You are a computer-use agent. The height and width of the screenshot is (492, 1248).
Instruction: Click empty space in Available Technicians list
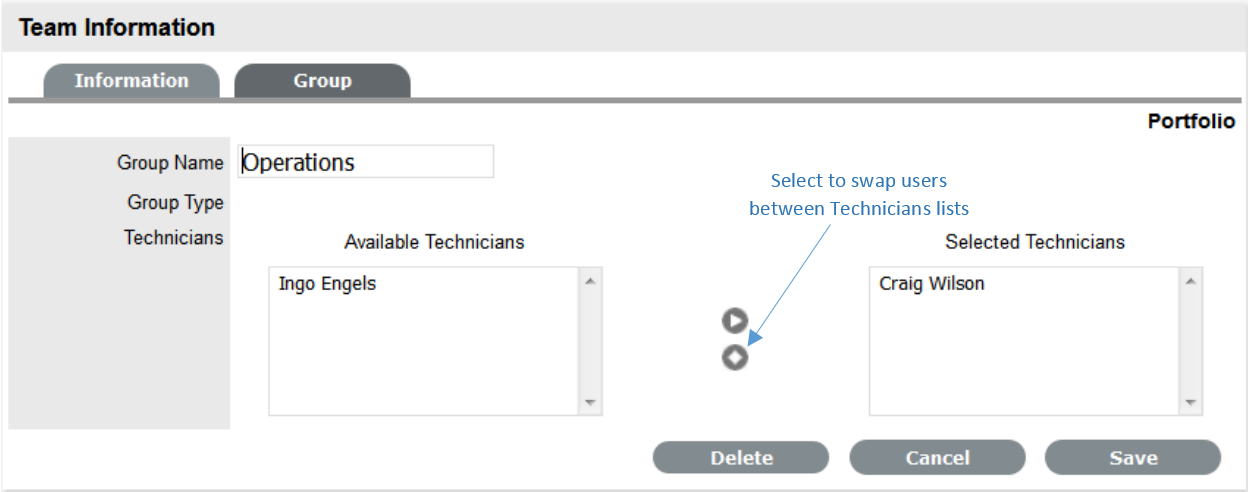point(420,360)
